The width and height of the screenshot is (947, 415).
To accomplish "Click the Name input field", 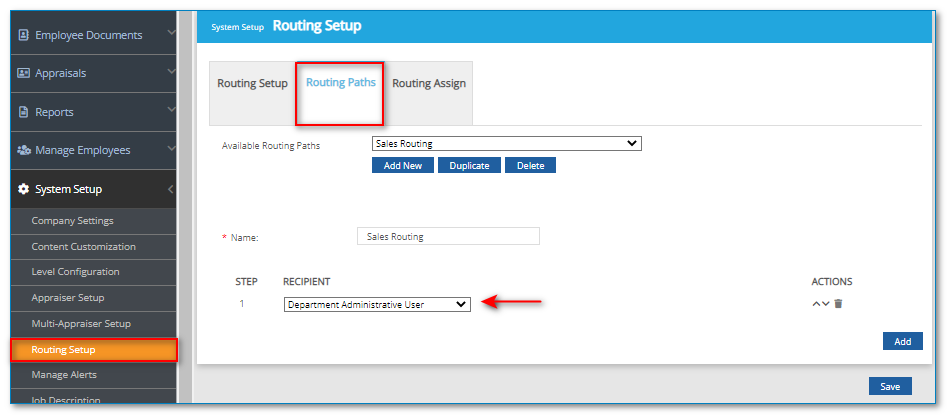I will click(447, 237).
